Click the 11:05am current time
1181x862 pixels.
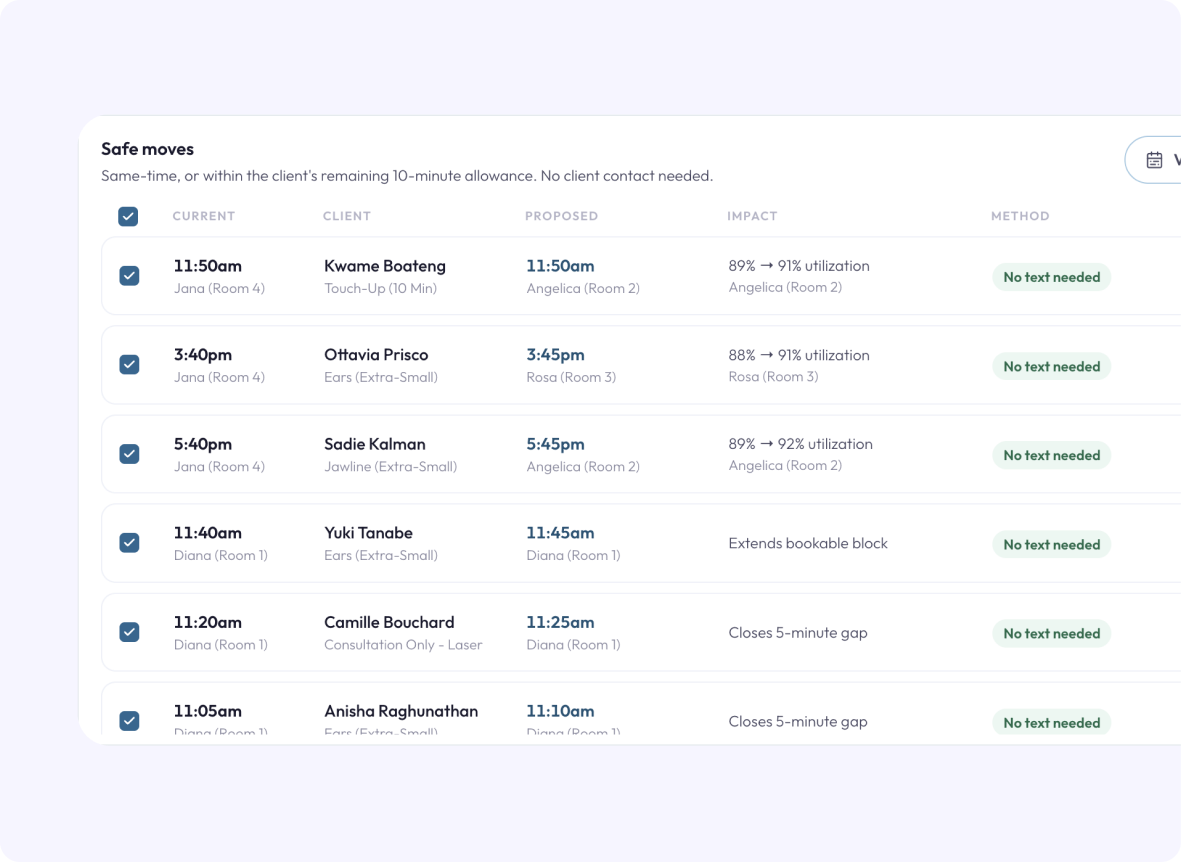click(208, 711)
